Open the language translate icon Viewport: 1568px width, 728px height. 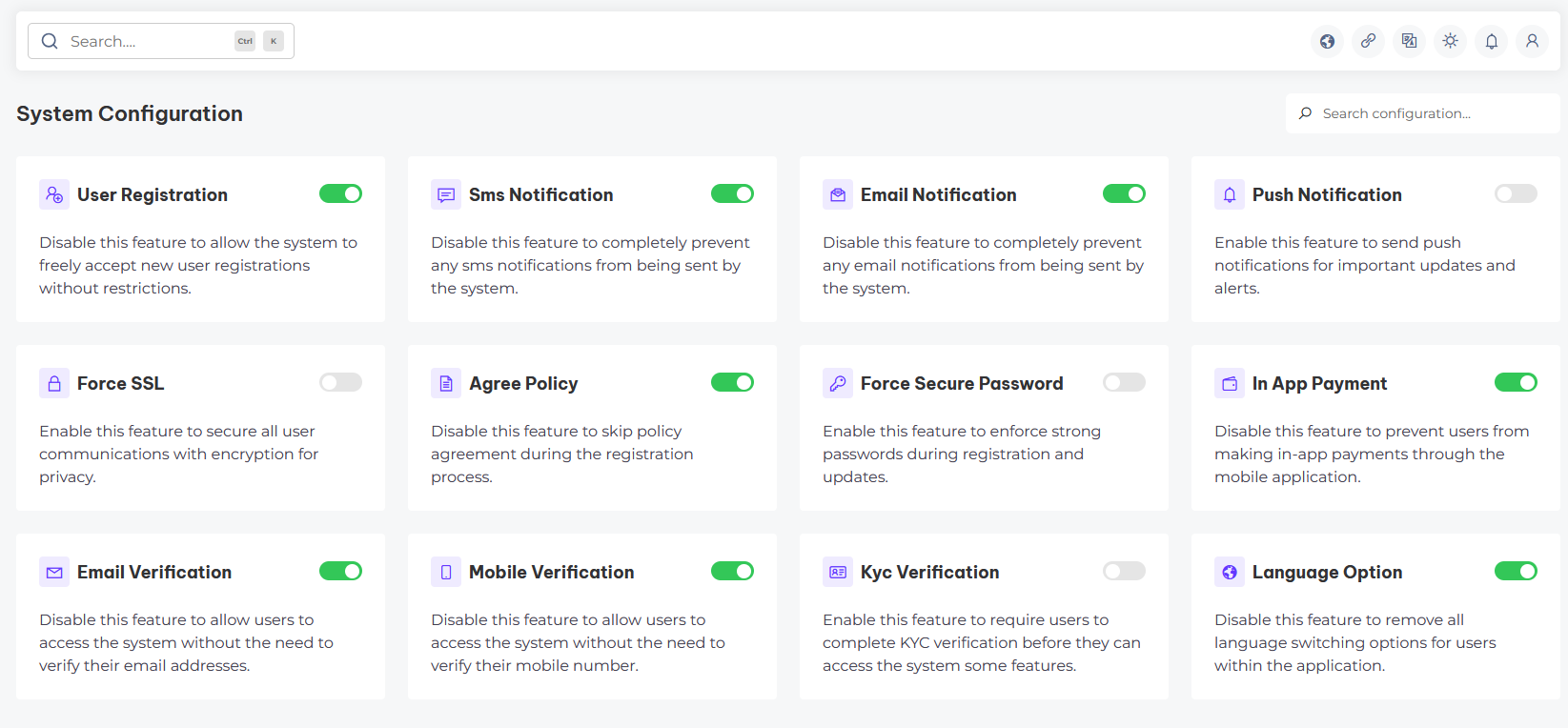click(1409, 41)
